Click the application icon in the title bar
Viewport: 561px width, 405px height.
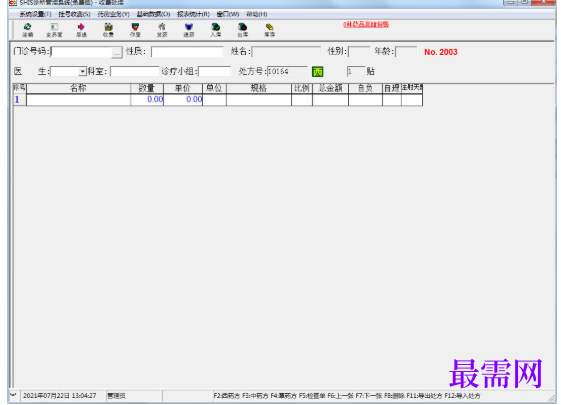[x=13, y=3]
